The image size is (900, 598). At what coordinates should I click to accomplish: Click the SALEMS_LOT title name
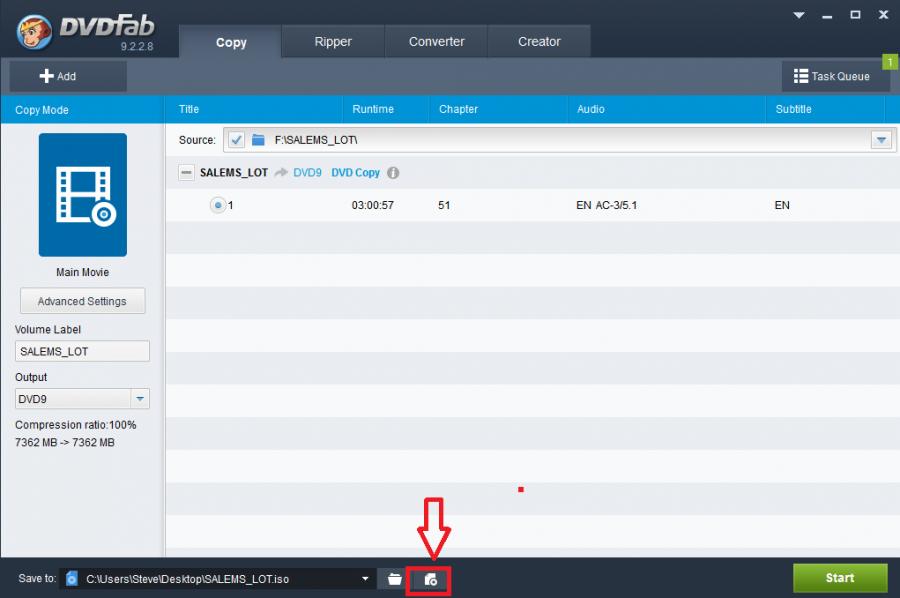[234, 173]
